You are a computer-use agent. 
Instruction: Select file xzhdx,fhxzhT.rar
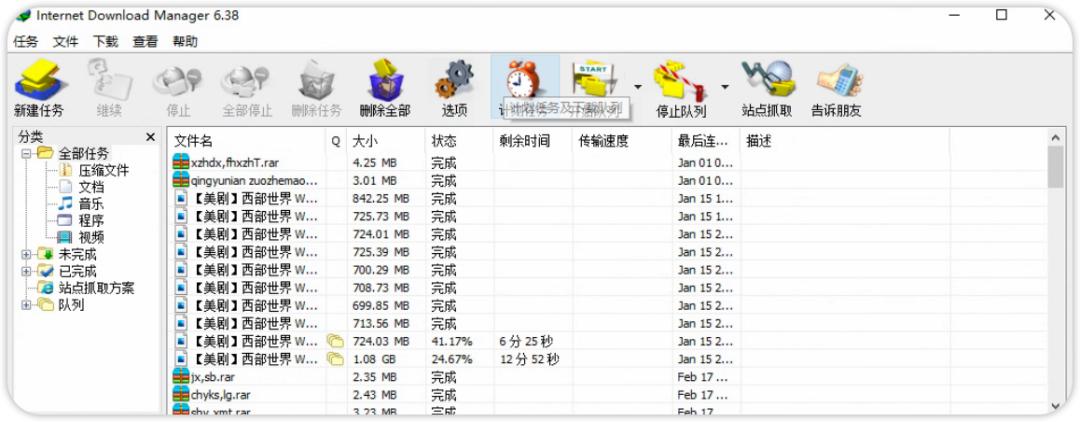pos(236,163)
